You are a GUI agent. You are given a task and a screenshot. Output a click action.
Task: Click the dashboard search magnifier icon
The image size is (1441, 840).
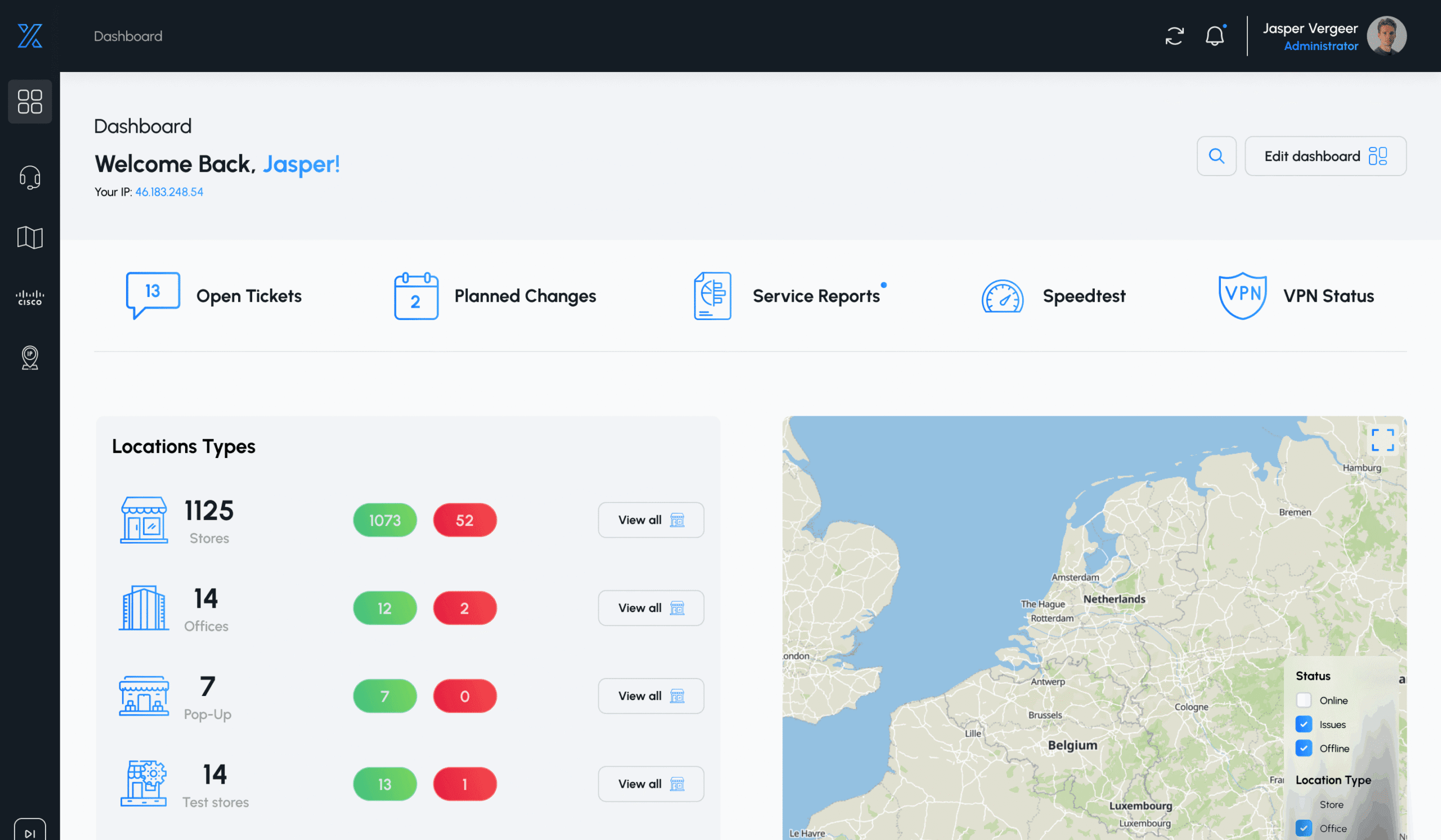(x=1216, y=156)
